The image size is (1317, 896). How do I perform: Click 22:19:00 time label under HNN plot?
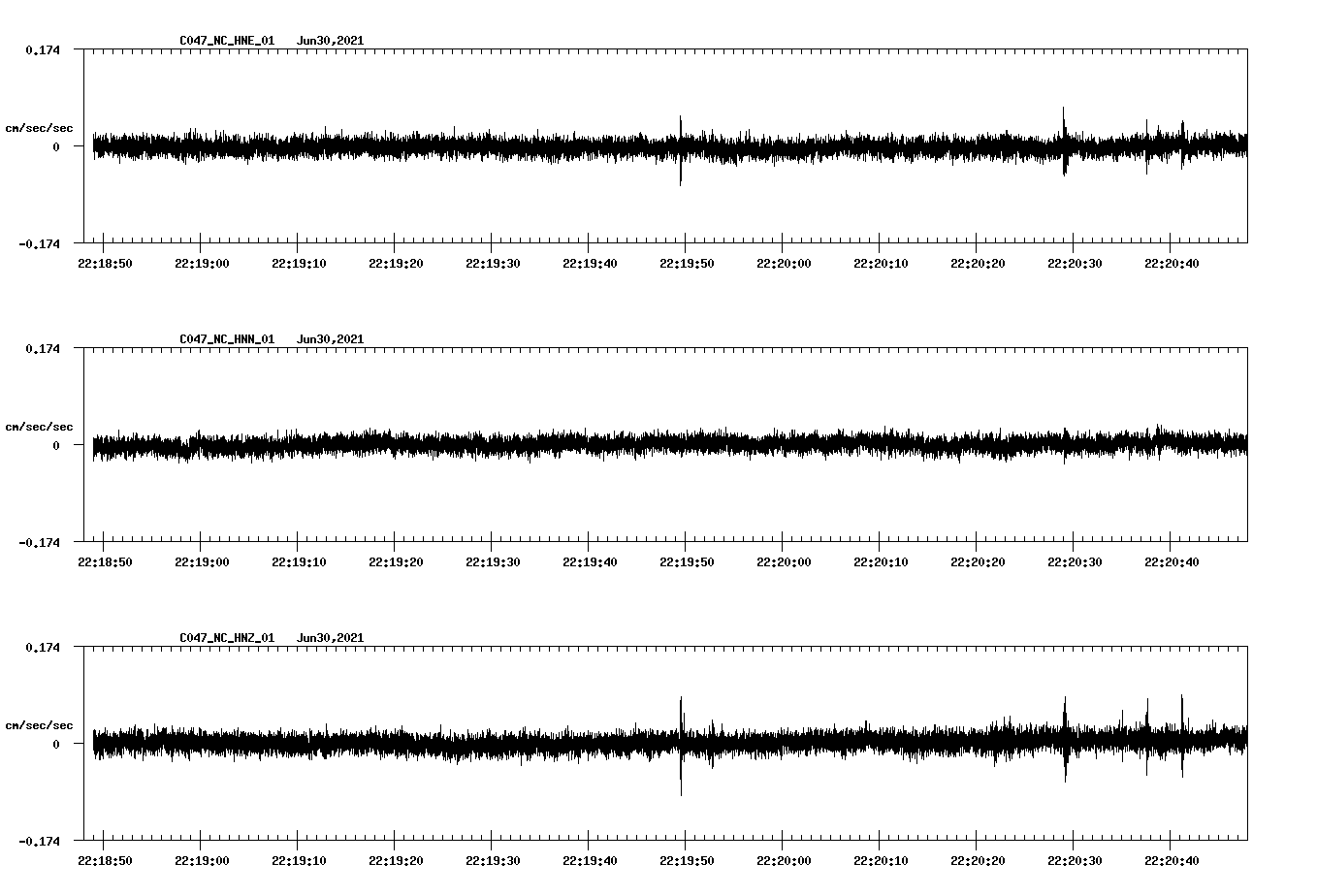(x=202, y=562)
